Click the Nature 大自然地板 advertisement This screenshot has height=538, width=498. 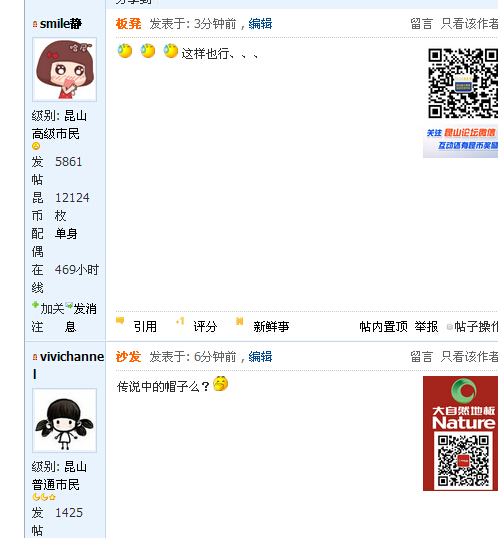[x=461, y=433]
